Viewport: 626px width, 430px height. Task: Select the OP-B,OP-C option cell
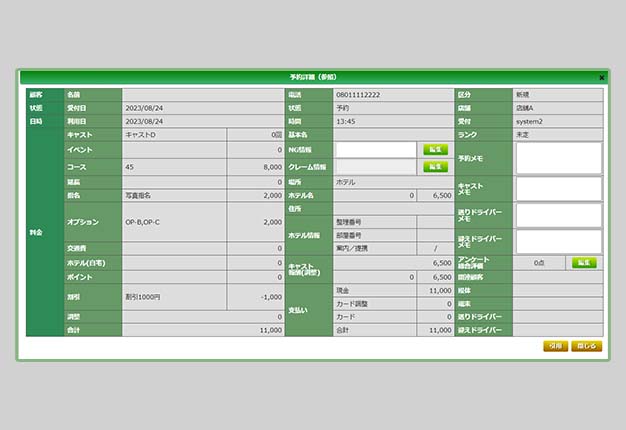[174, 222]
